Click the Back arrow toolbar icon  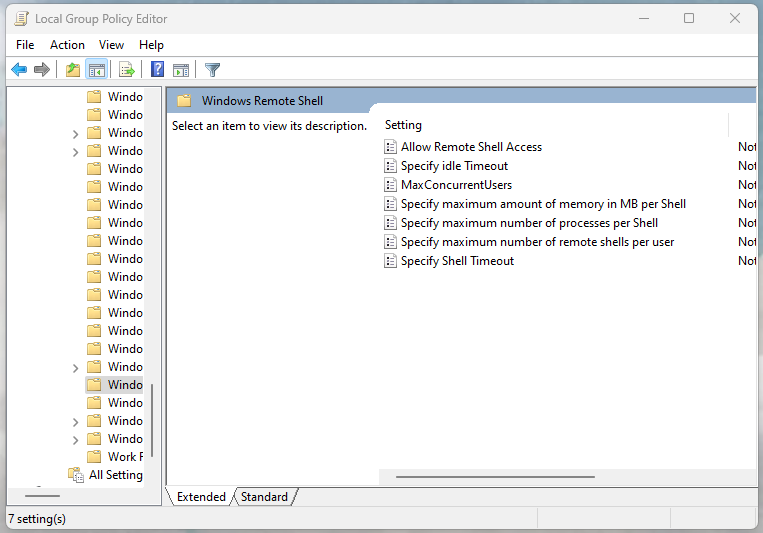[x=19, y=69]
